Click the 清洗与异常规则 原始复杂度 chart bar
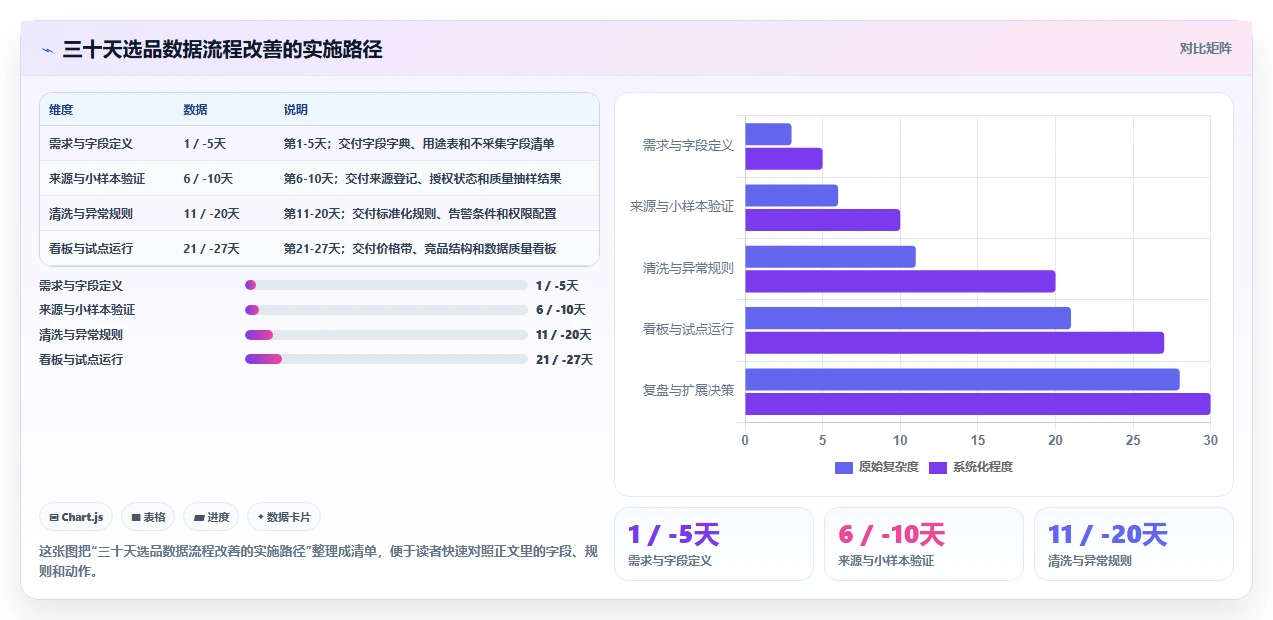The width and height of the screenshot is (1273, 620). (x=830, y=257)
